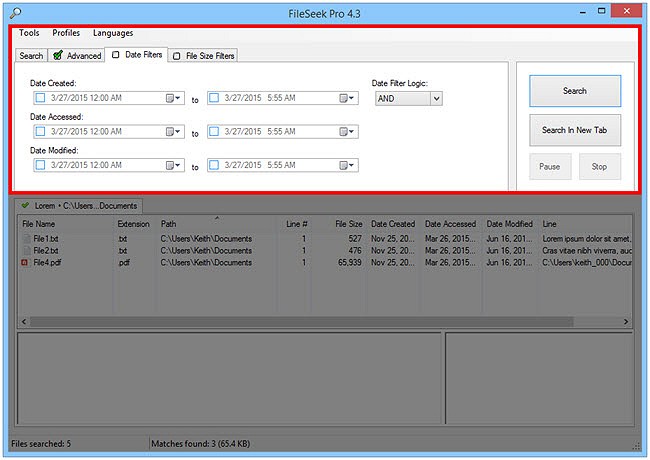Close the FileSeek Pro window
The image size is (650, 460).
pos(627,11)
